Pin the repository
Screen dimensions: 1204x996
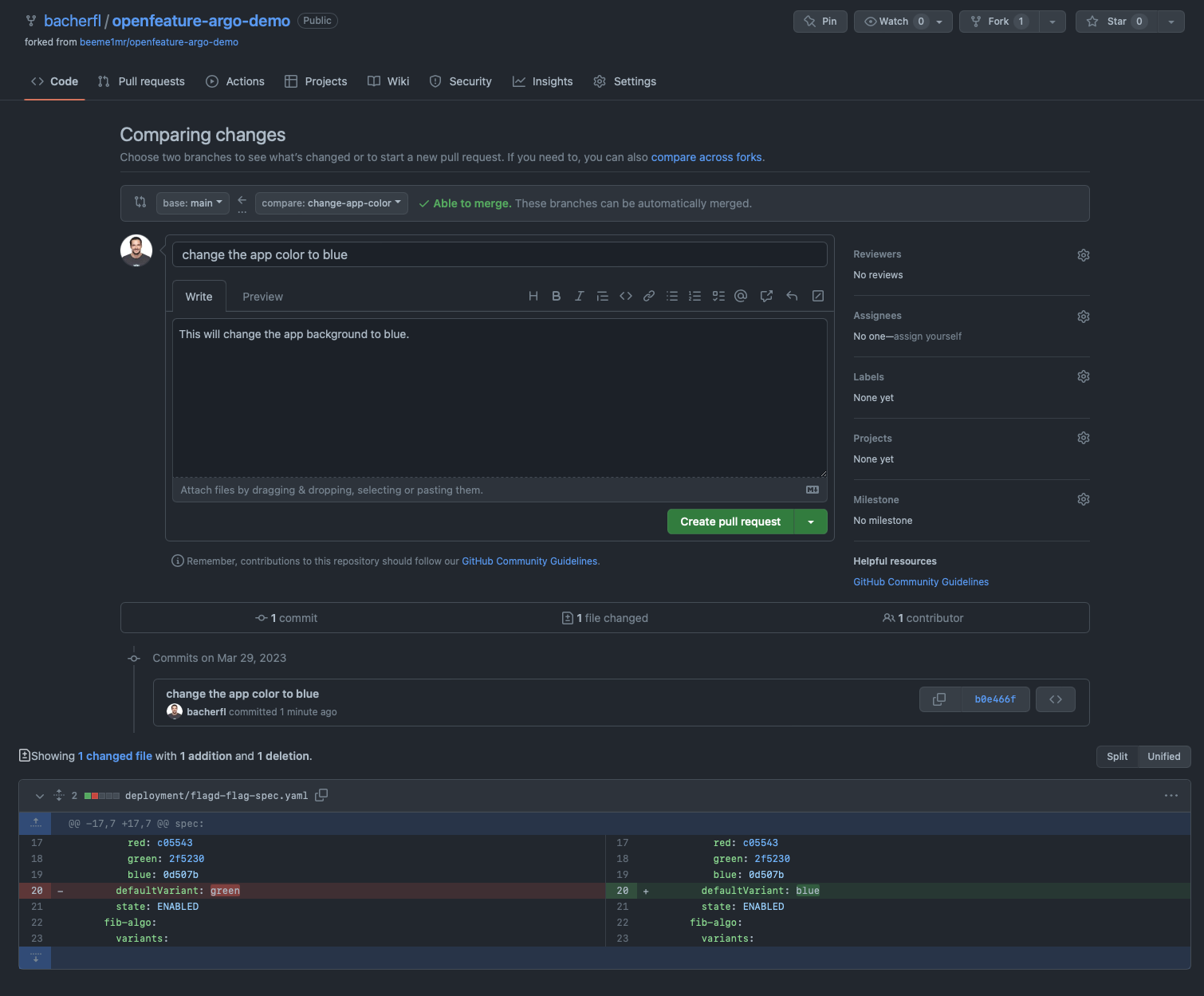(x=820, y=22)
